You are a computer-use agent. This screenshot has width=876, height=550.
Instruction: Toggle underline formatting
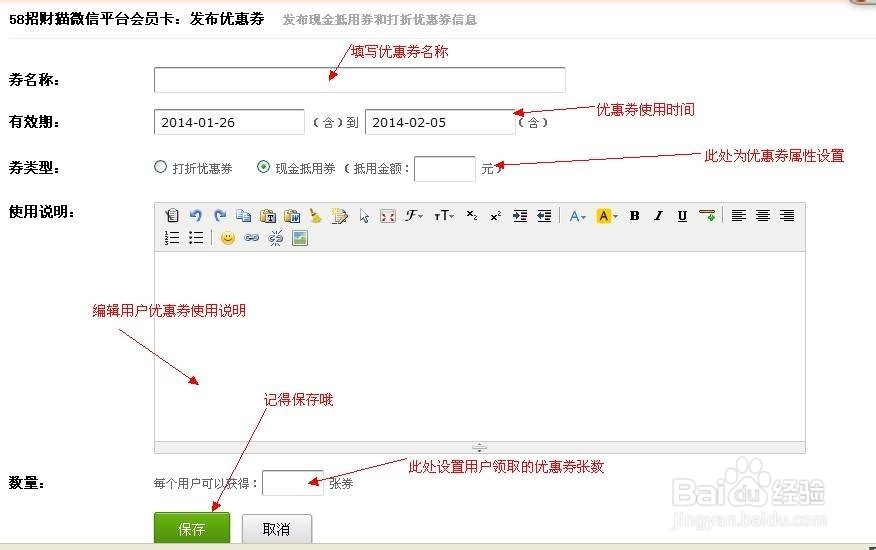tap(682, 215)
